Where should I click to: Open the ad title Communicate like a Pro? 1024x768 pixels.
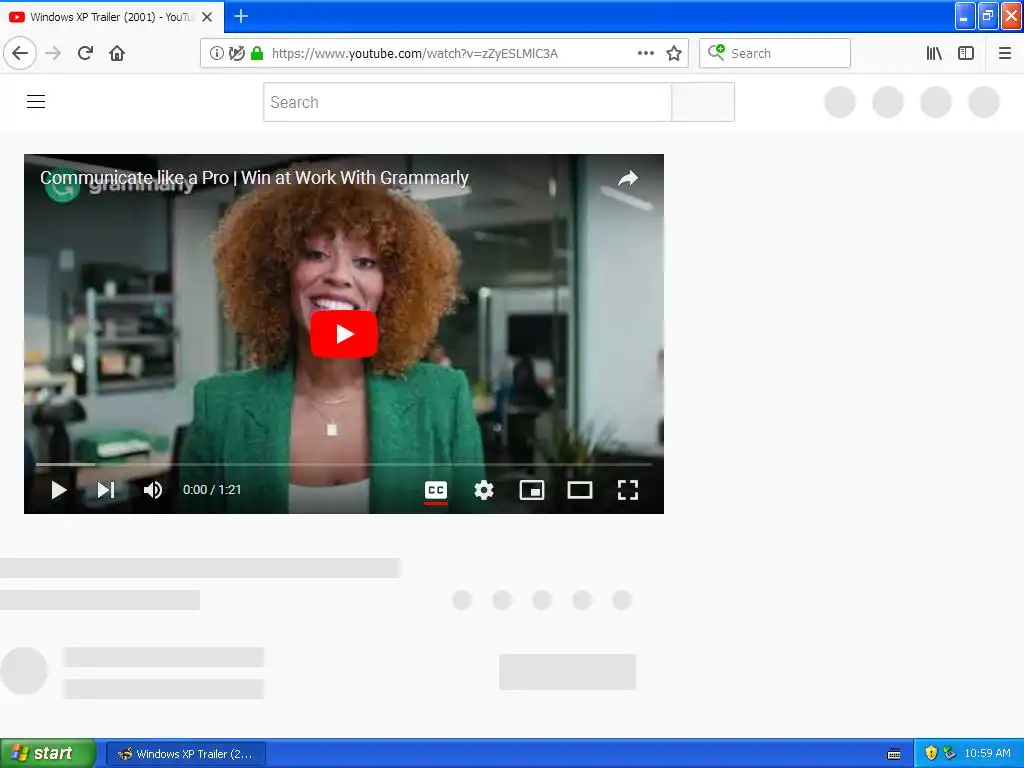click(x=254, y=178)
